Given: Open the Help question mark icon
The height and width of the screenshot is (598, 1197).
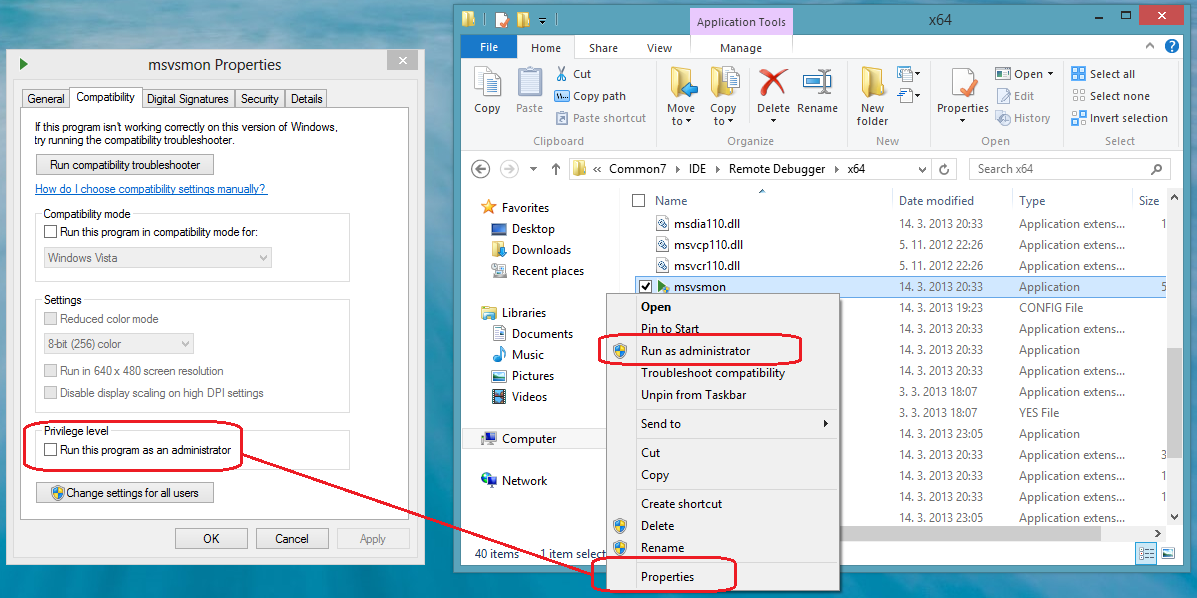Looking at the screenshot, I should [1172, 47].
